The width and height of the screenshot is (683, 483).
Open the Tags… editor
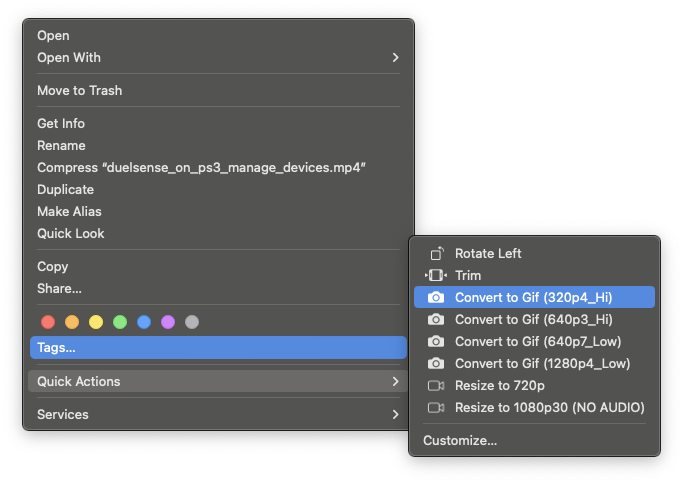pyautogui.click(x=56, y=347)
